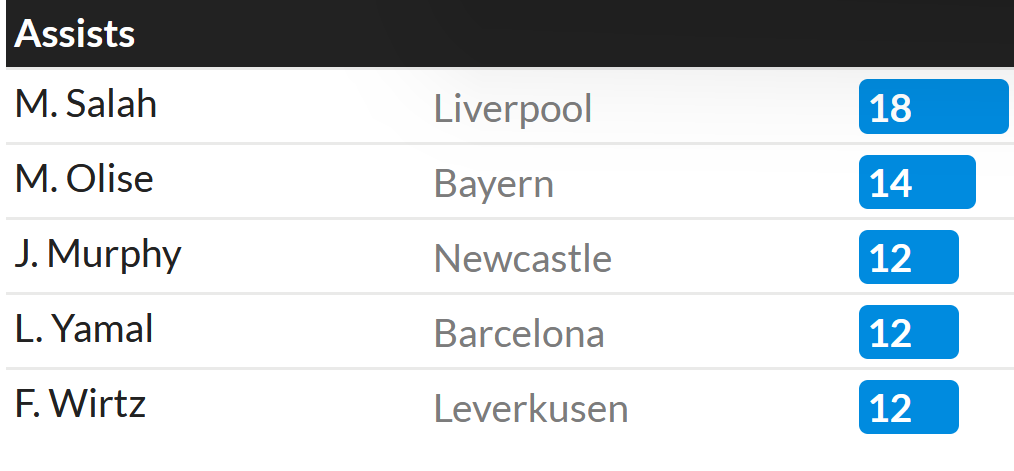Screen dimensions: 1014x471
Task: Open the Leverkusen team link
Action: [x=531, y=408]
